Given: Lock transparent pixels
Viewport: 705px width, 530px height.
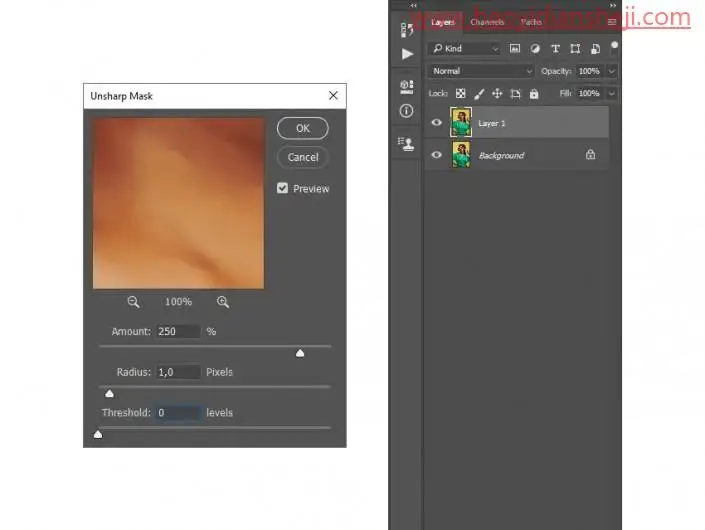Looking at the screenshot, I should (x=460, y=94).
